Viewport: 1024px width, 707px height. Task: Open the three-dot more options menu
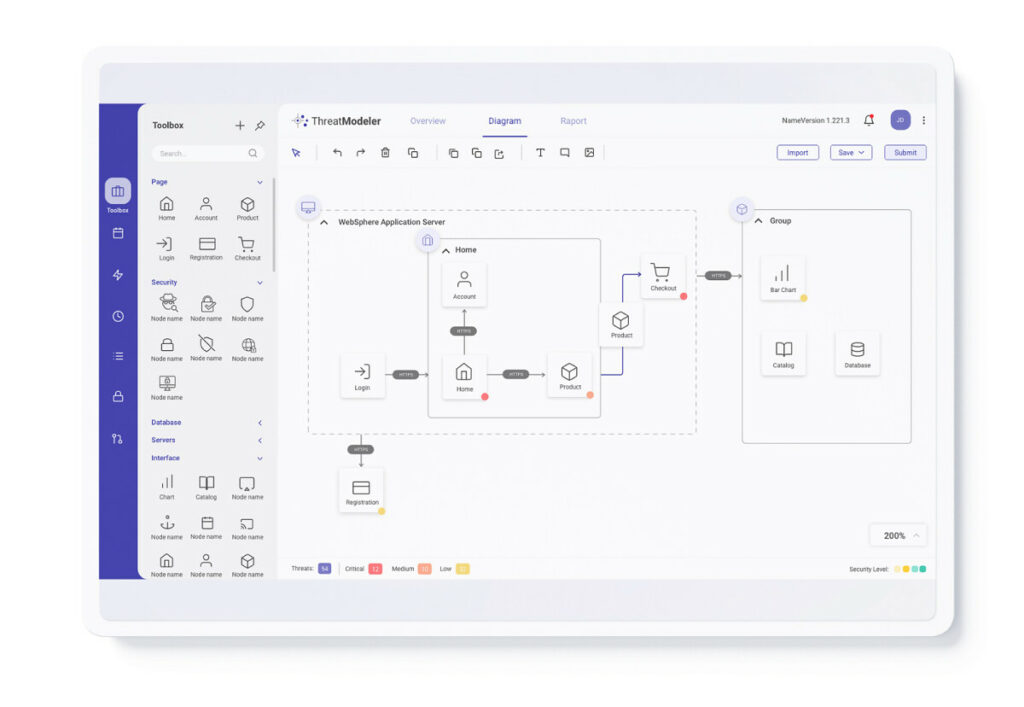pyautogui.click(x=923, y=120)
